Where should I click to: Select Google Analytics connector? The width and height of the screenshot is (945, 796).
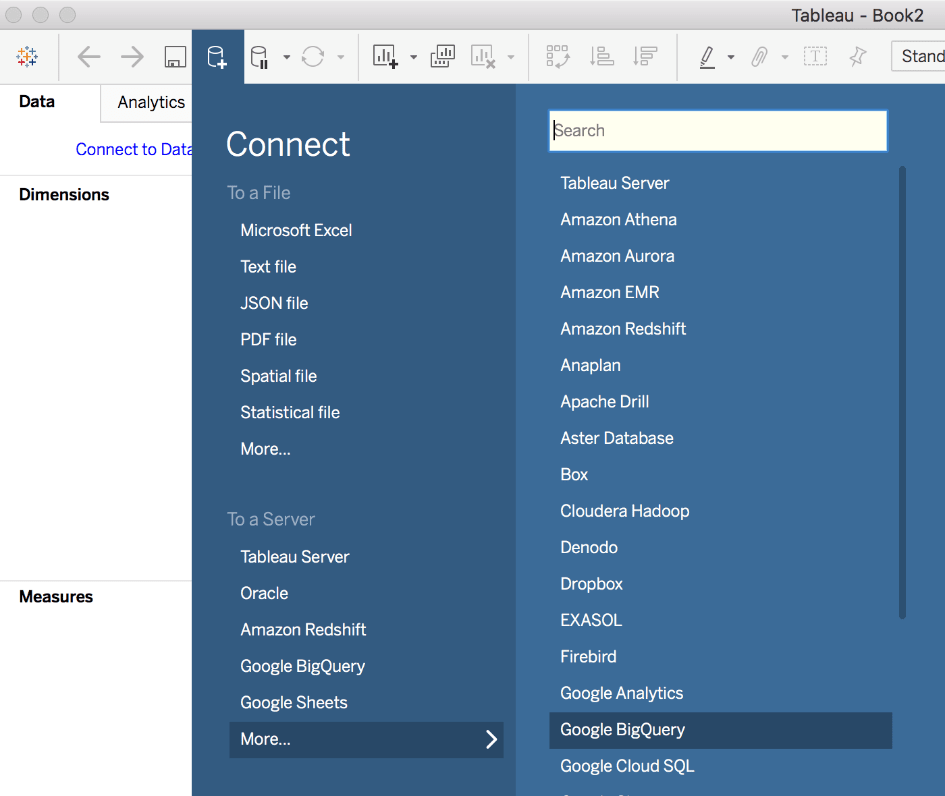(621, 693)
